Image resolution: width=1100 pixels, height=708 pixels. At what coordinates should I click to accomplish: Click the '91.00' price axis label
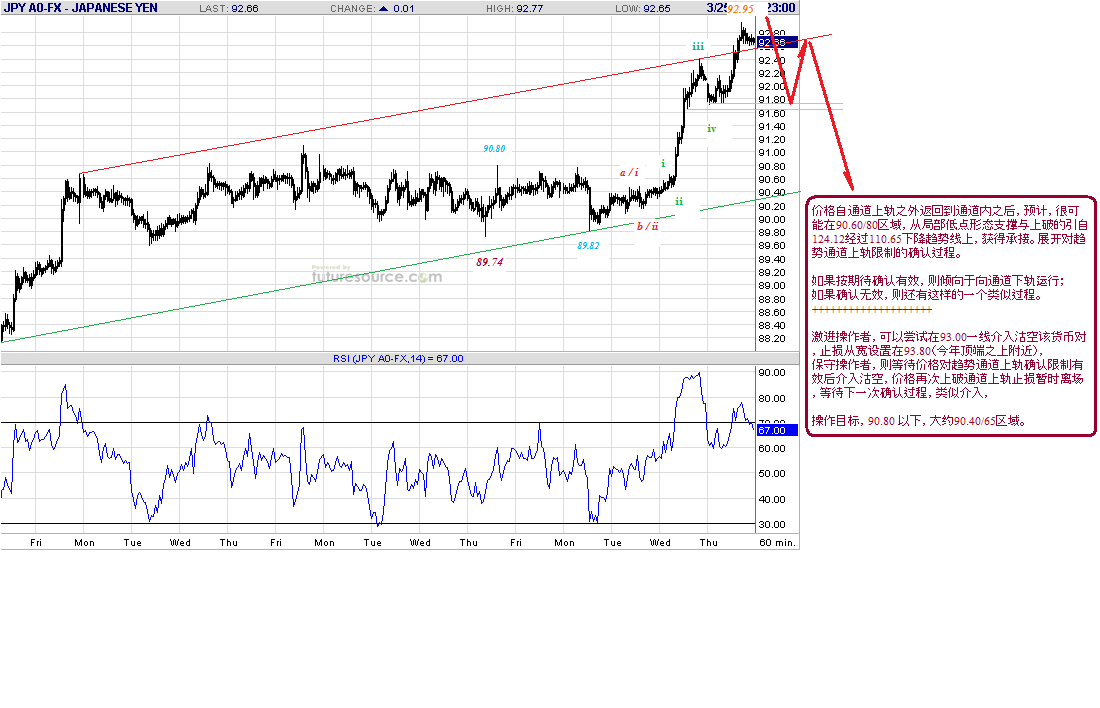pos(772,153)
